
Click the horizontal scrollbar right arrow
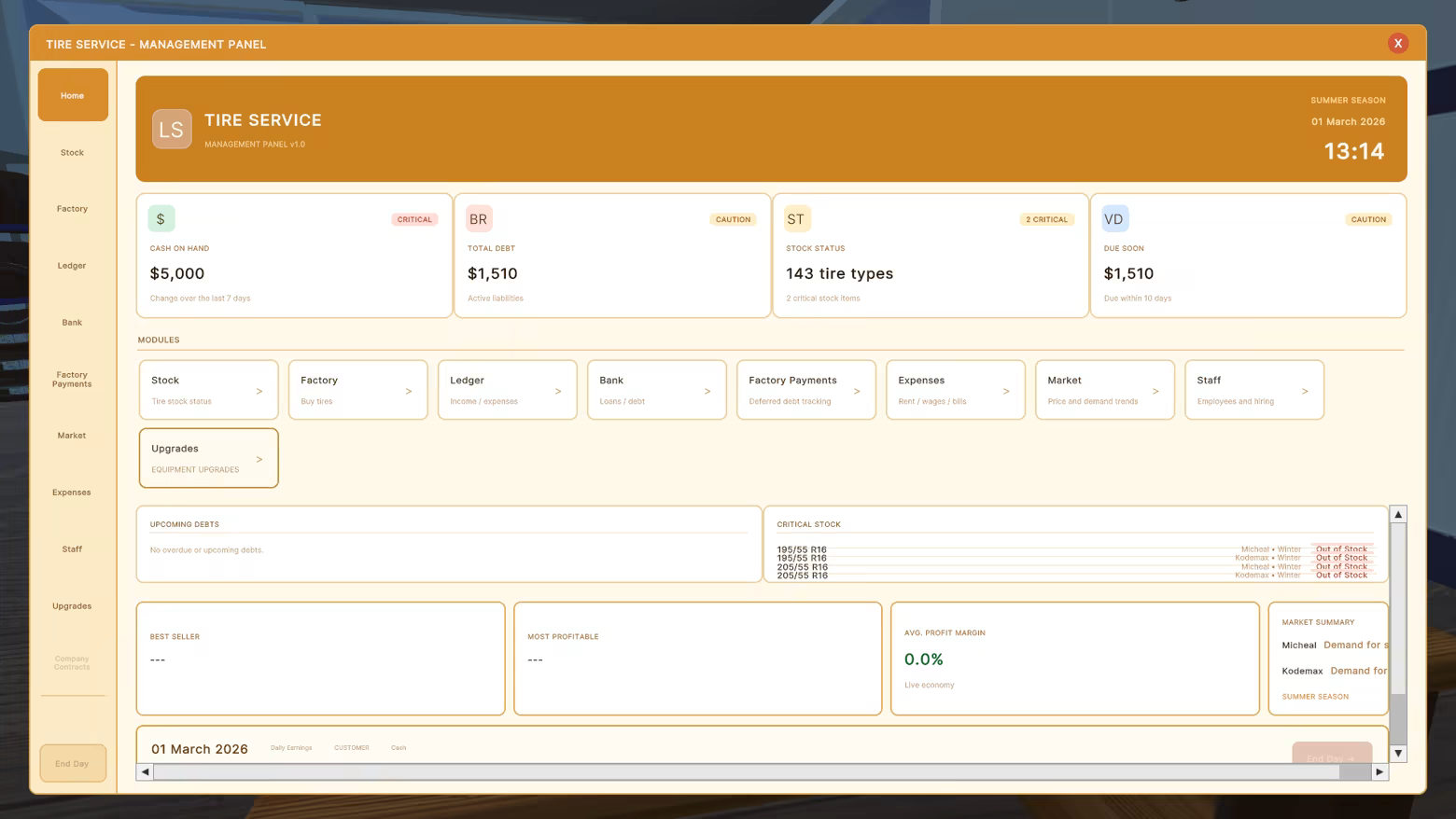(1379, 771)
